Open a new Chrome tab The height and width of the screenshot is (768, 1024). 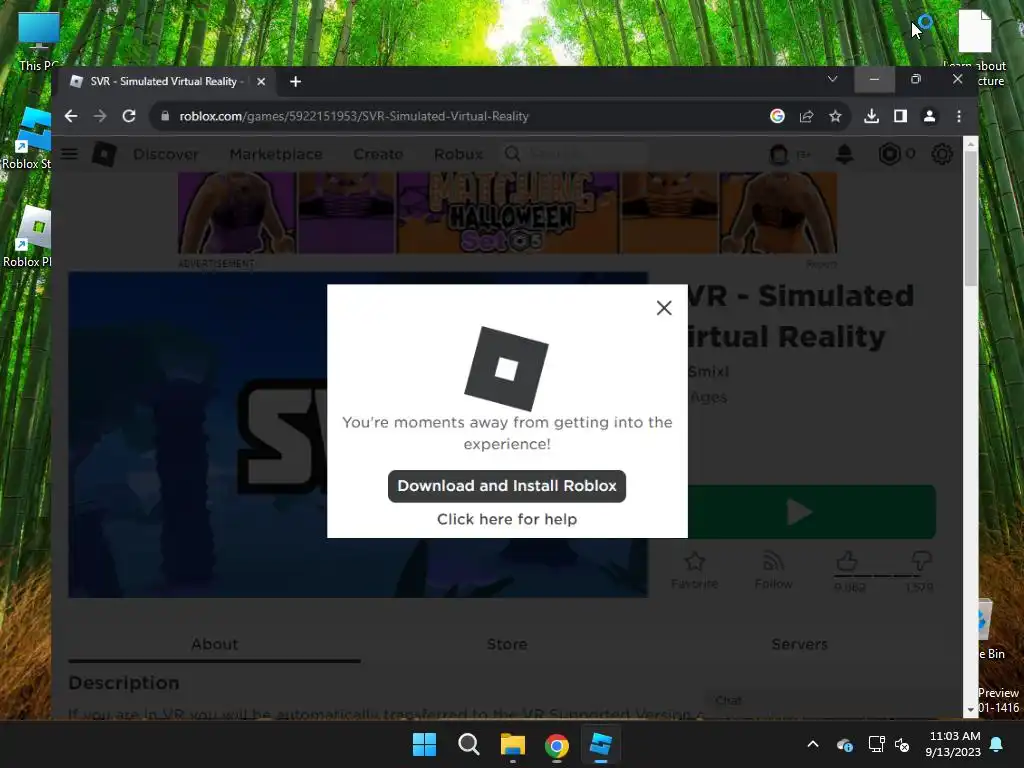[x=295, y=82]
